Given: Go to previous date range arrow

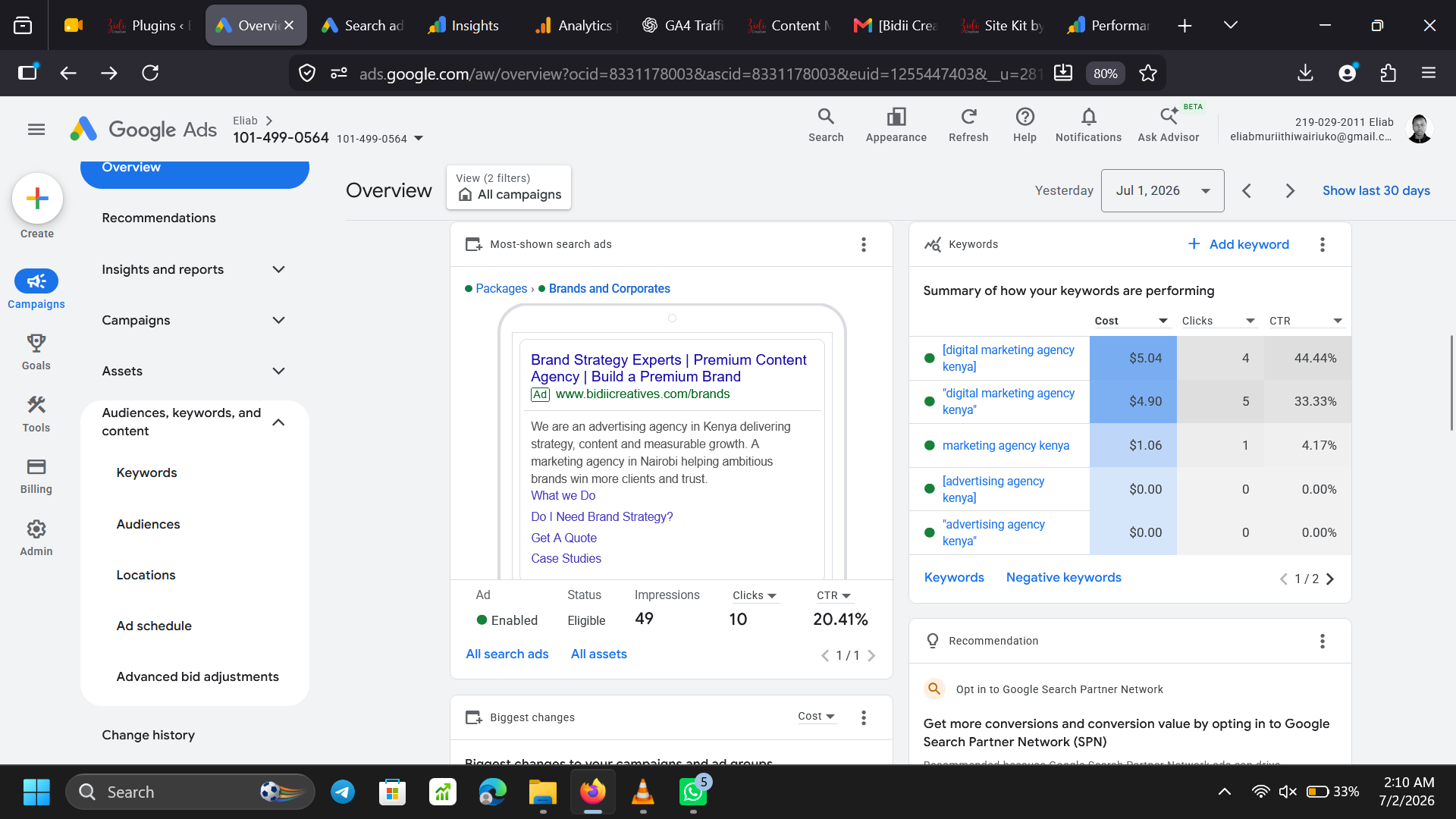Looking at the screenshot, I should (1247, 190).
